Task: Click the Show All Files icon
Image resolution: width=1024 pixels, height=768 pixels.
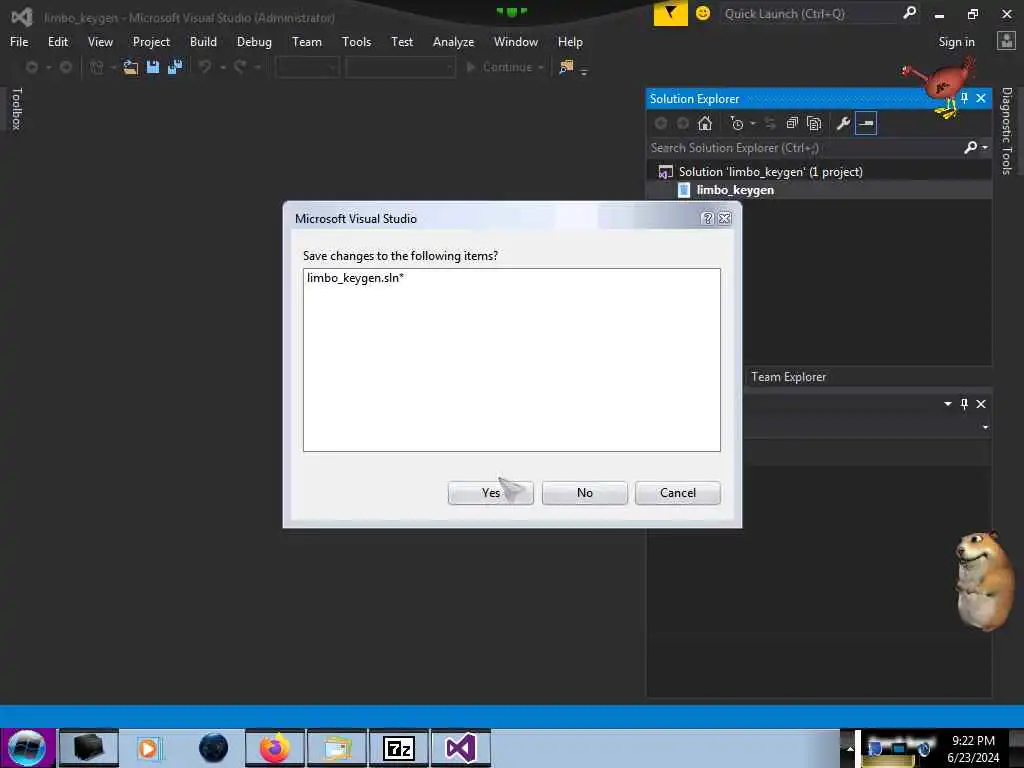Action: click(814, 123)
